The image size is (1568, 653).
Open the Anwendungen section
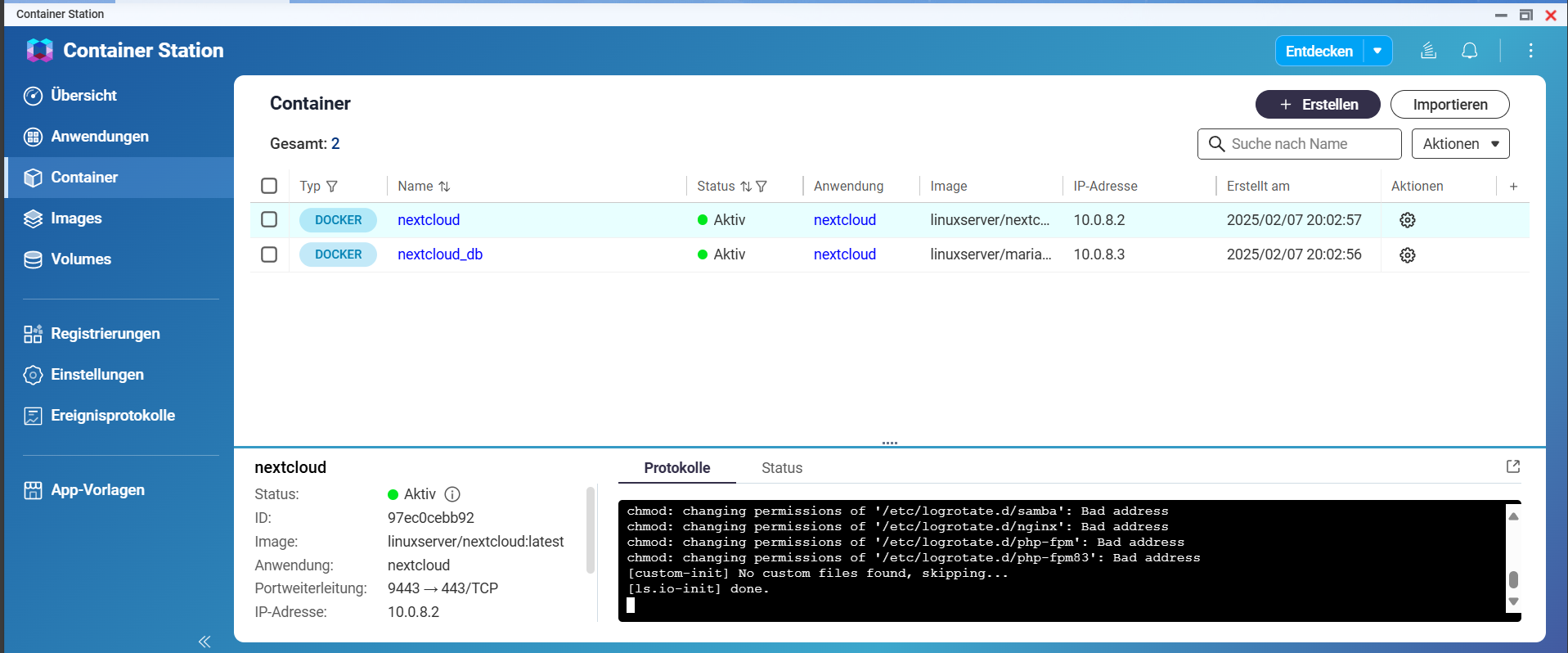click(86, 137)
